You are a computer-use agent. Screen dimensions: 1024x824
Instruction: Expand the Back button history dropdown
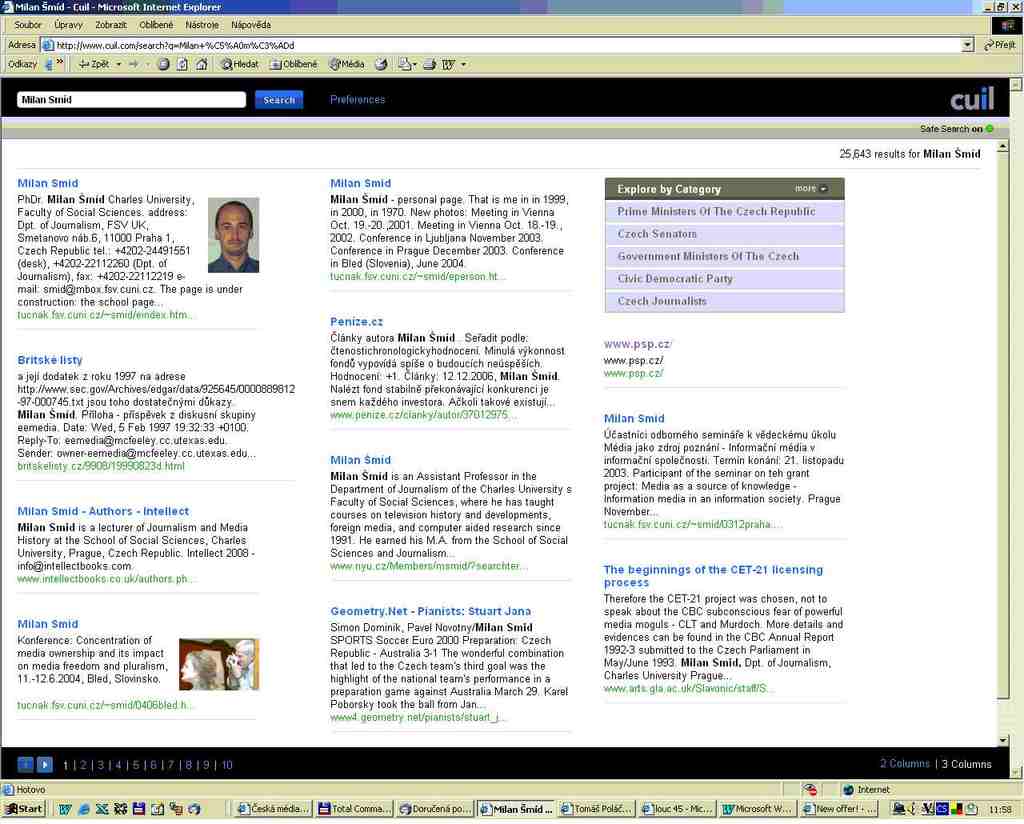tap(118, 64)
